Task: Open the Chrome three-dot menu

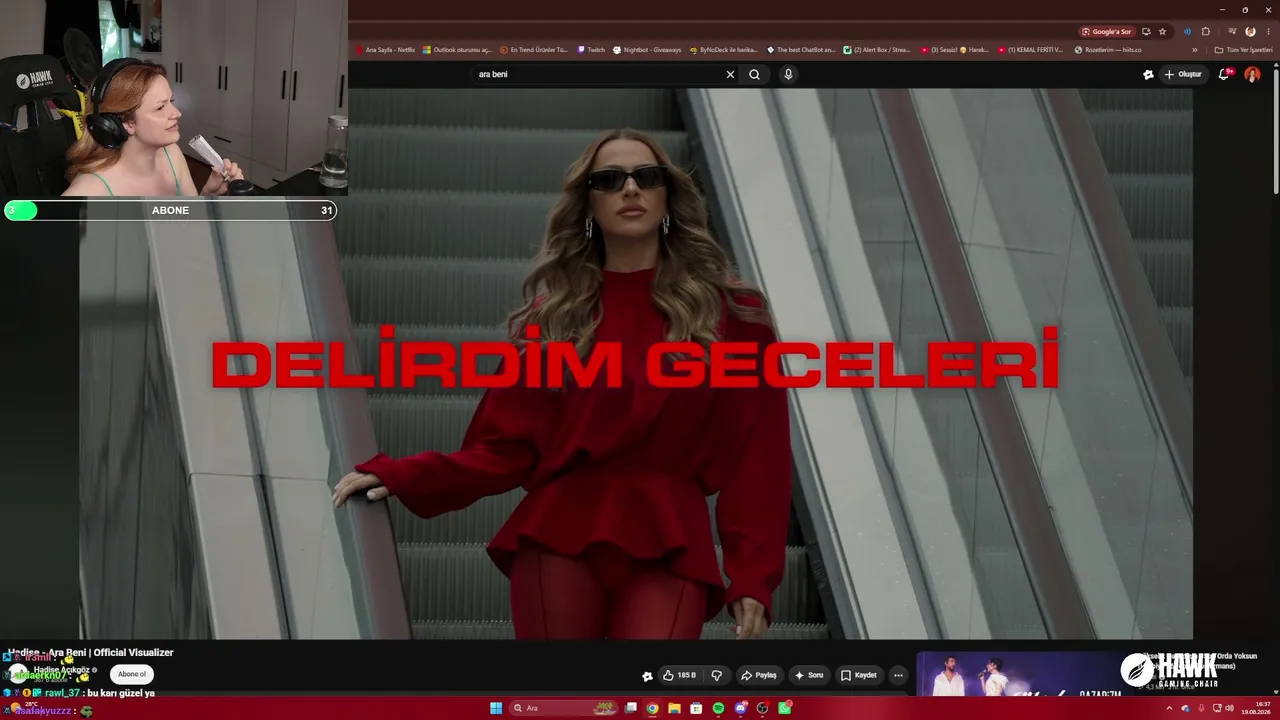Action: point(1268,31)
